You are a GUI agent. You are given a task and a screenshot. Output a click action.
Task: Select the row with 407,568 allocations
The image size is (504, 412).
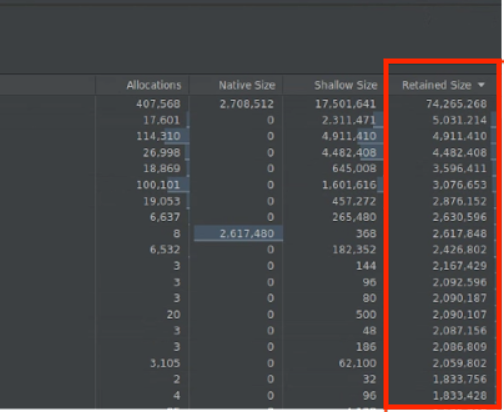pos(248,104)
